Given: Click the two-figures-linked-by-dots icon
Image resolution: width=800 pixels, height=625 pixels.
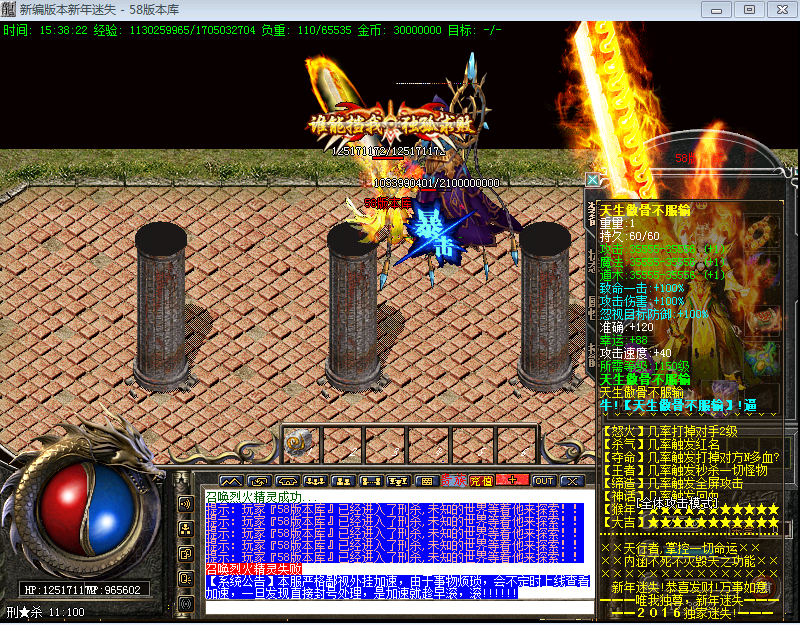Looking at the screenshot, I should coord(371,481).
